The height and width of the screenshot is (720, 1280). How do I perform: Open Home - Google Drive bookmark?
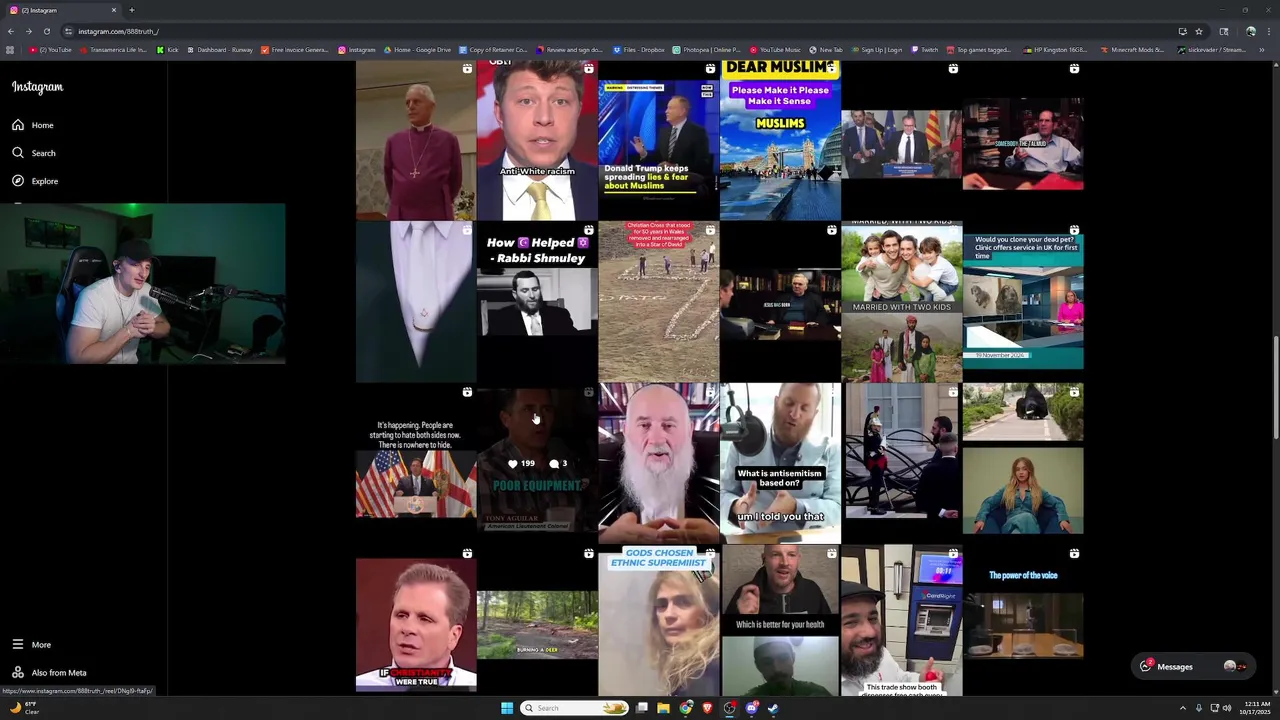click(417, 50)
